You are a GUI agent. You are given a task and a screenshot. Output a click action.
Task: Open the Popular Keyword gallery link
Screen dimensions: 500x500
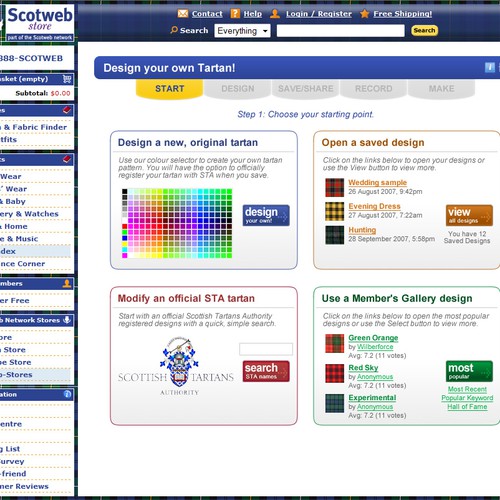coord(467,398)
